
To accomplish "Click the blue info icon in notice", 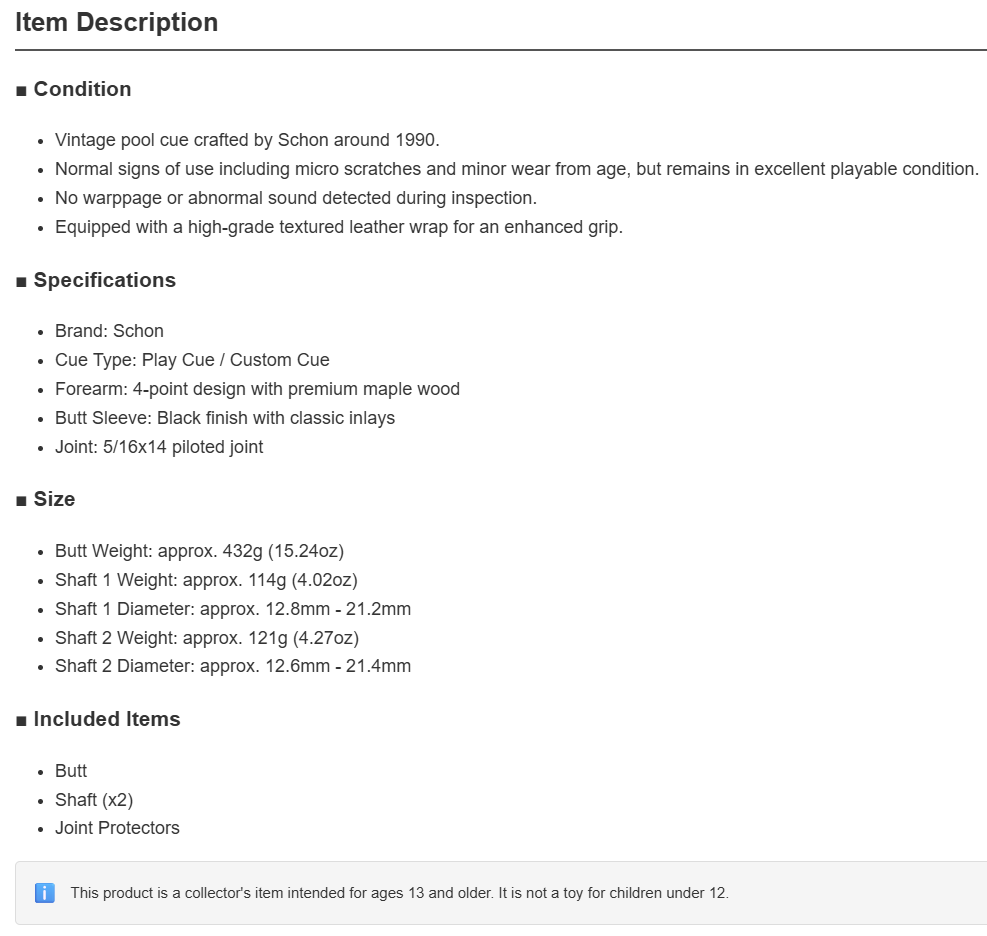I will pyautogui.click(x=45, y=893).
